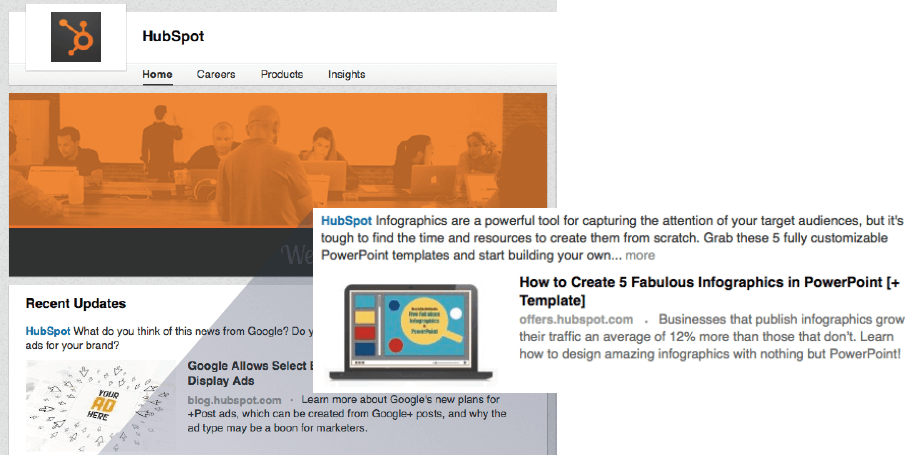Viewport: 910px width, 455px height.
Task: Visit the offers.hubspot.com source link
Action: point(576,319)
